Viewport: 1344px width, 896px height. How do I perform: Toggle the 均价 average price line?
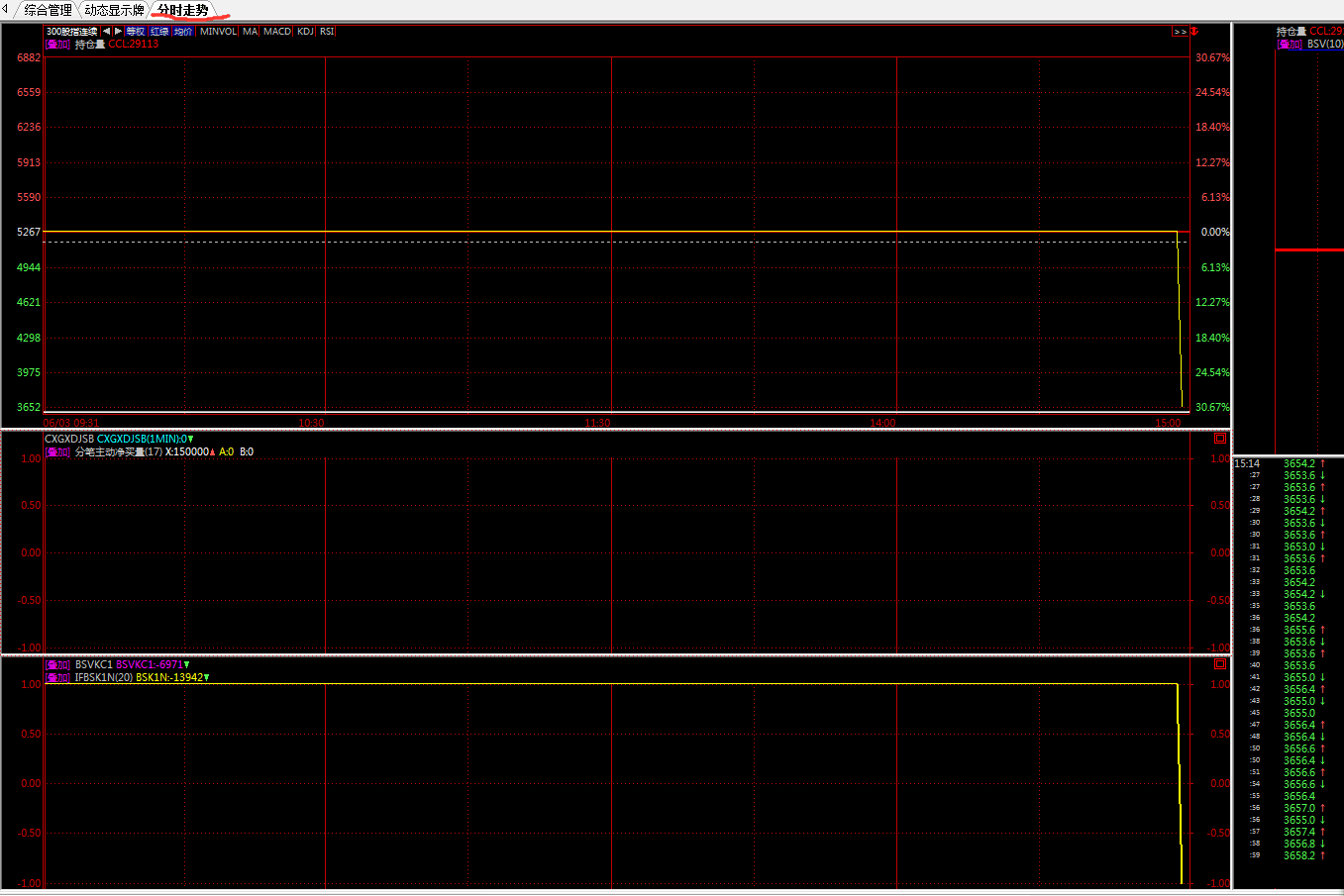(183, 32)
